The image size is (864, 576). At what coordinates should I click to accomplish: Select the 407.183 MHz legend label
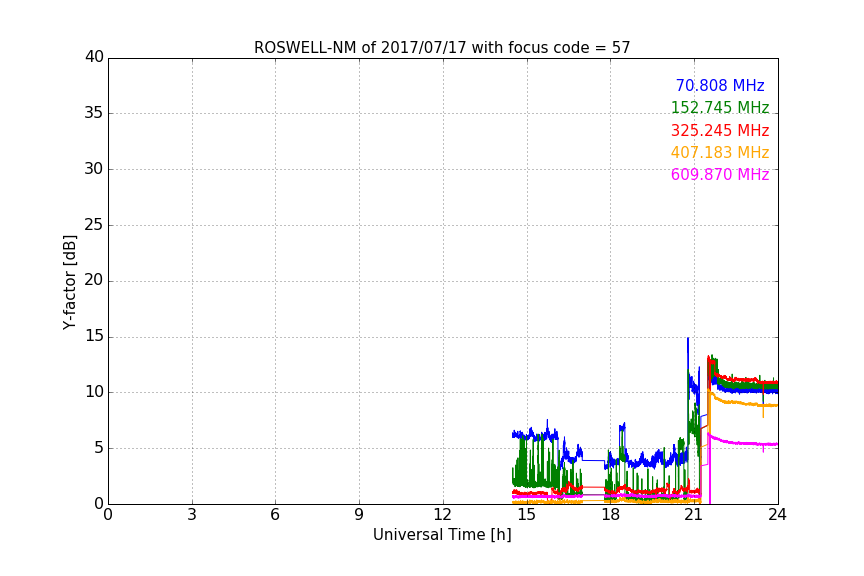click(720, 152)
